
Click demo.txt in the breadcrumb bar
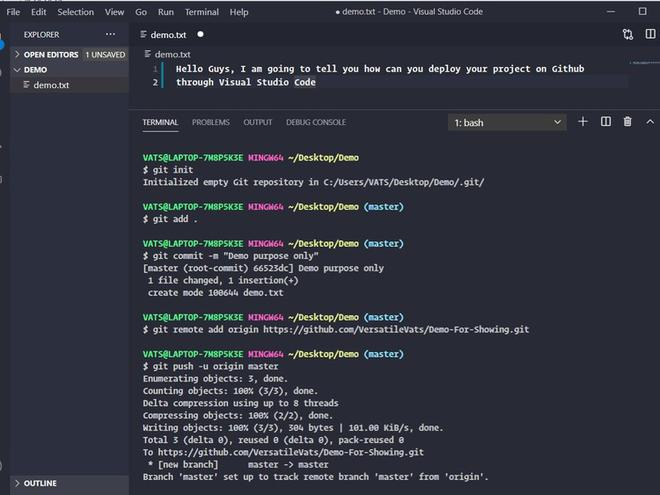[x=172, y=54]
